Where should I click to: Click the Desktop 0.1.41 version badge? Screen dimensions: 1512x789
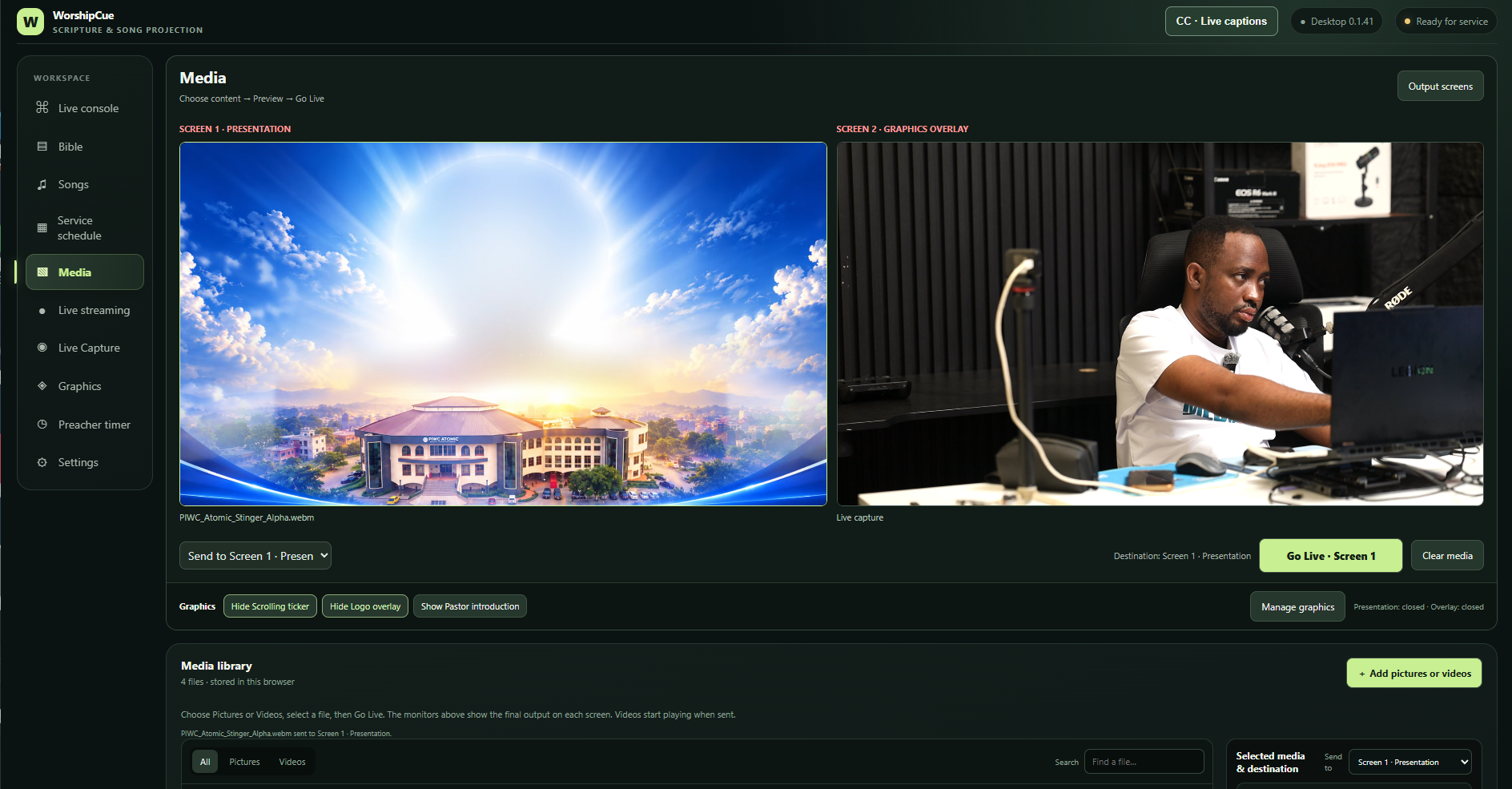click(1336, 22)
